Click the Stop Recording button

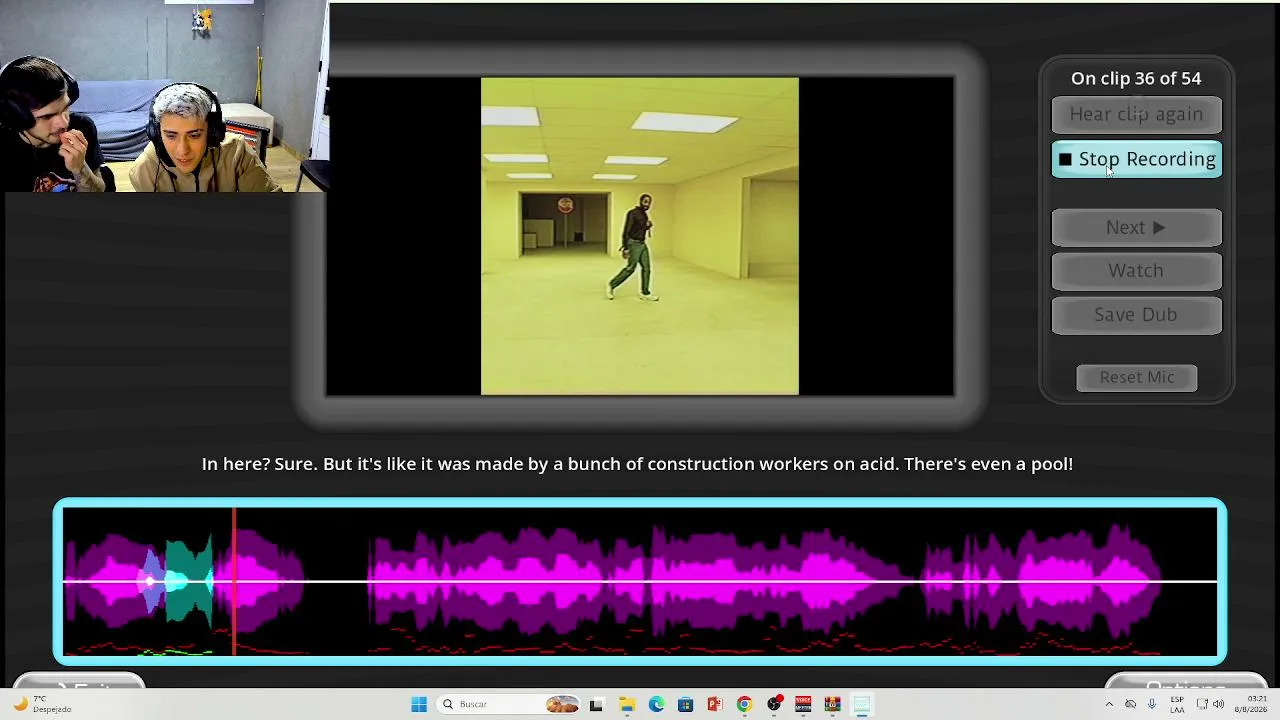point(1136,160)
